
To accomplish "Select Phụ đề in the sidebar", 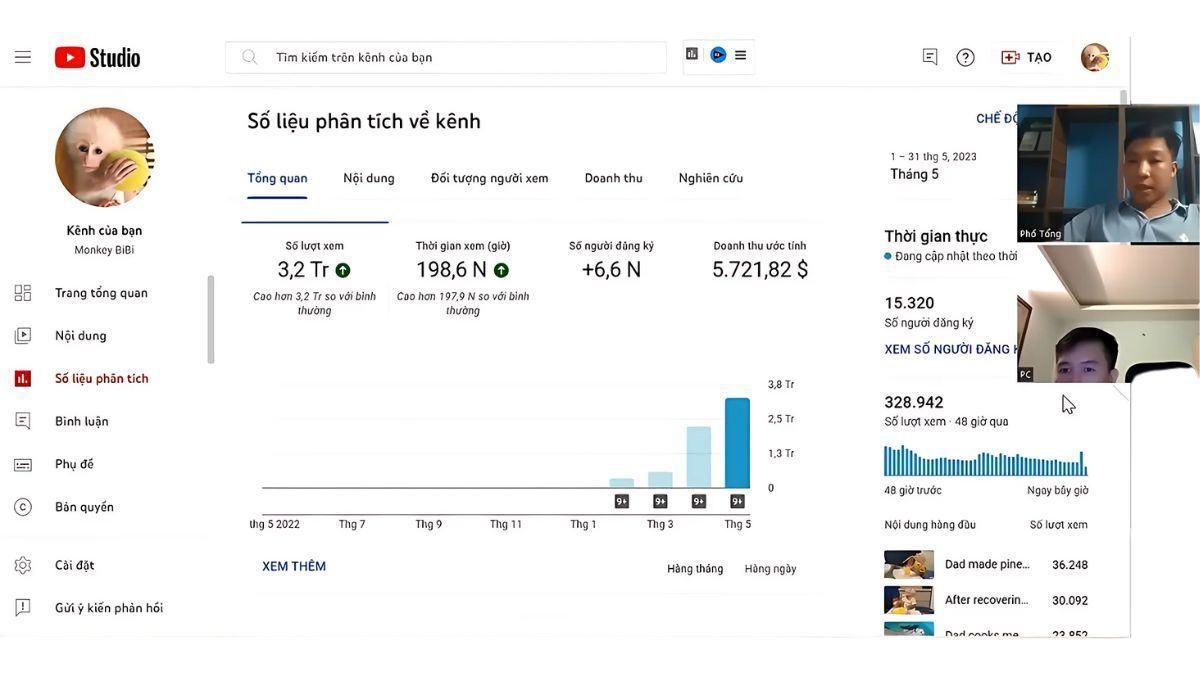I will 76,462.
